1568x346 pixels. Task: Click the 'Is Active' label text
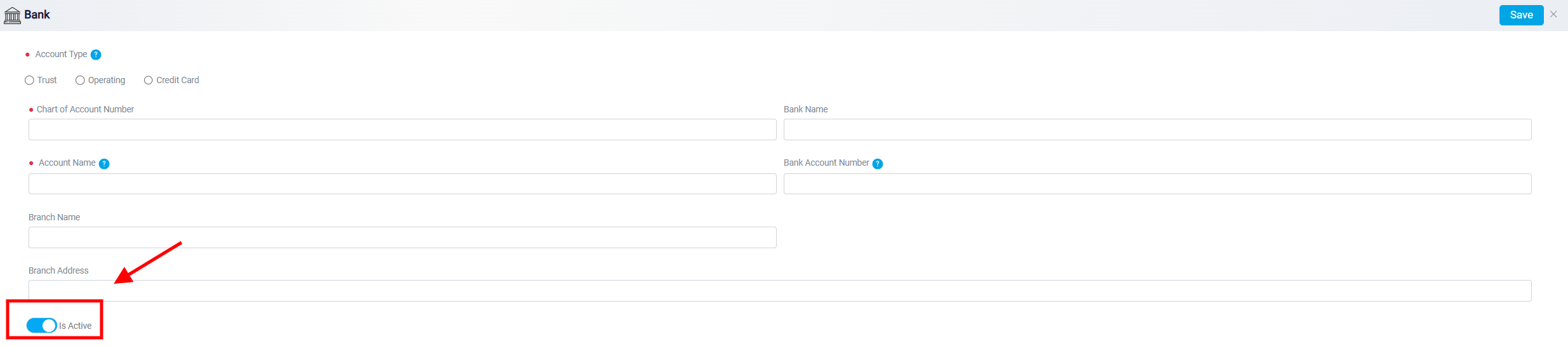tap(76, 326)
